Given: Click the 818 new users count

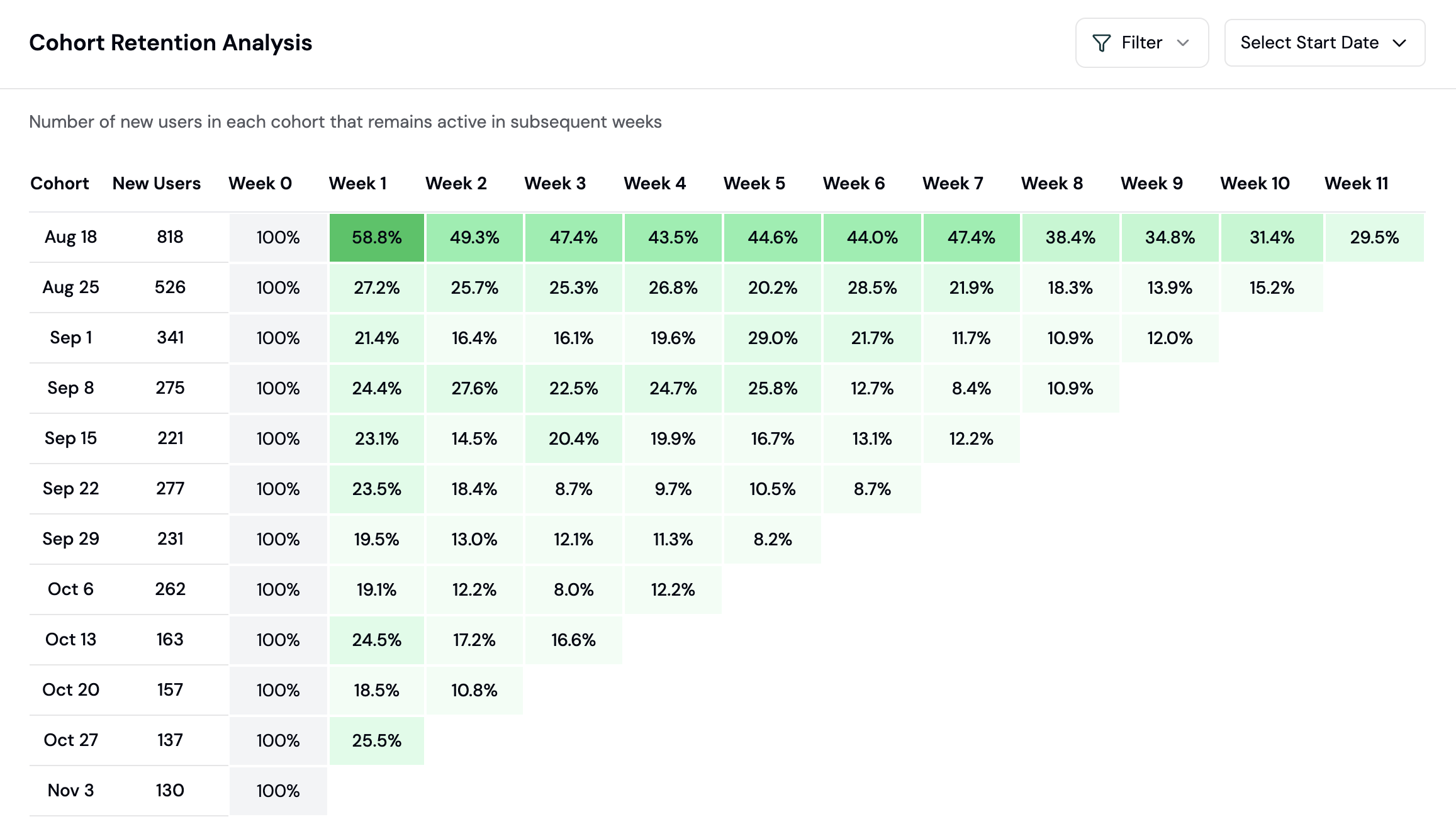Looking at the screenshot, I should (x=169, y=237).
